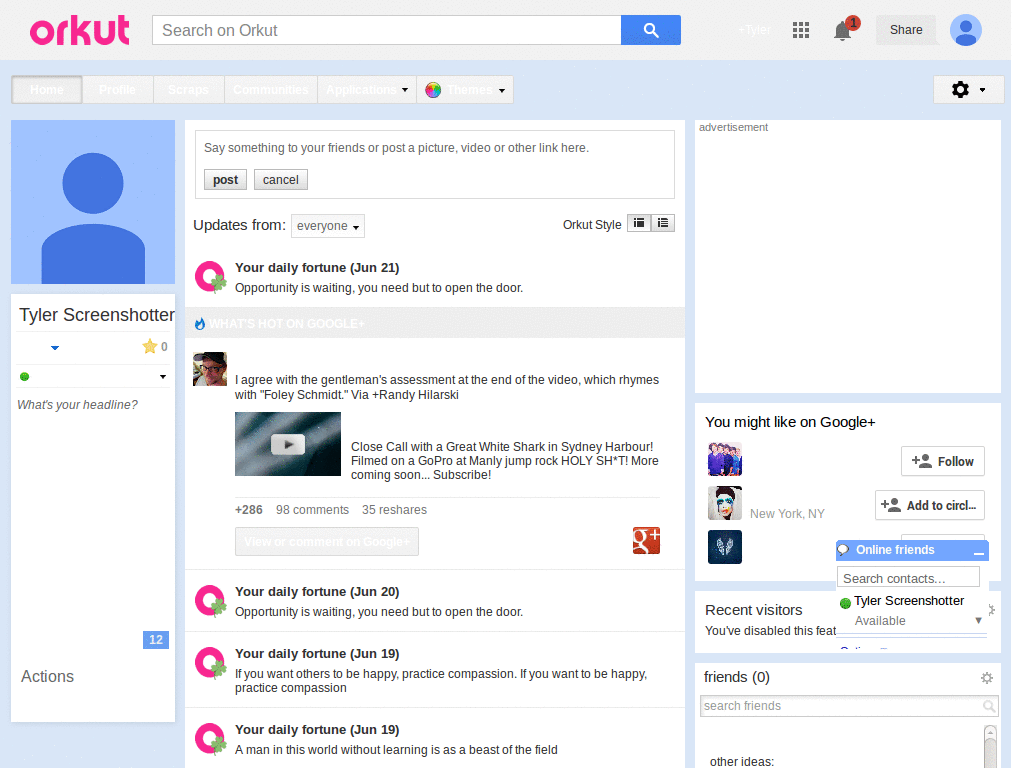1024x768 pixels.
Task: Click the friends section gear icon
Action: [987, 678]
